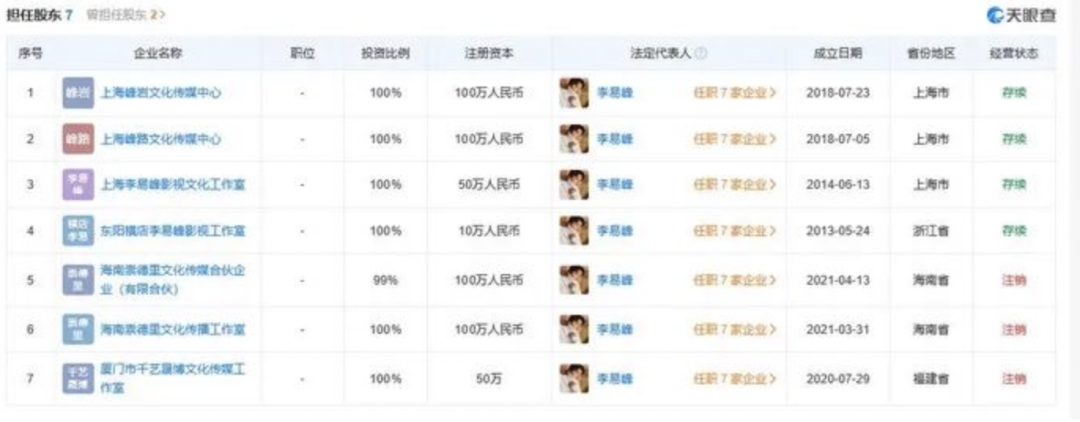Click the 厦门市千艺晨博 company logo icon
The width and height of the screenshot is (1080, 422).
pos(77,378)
